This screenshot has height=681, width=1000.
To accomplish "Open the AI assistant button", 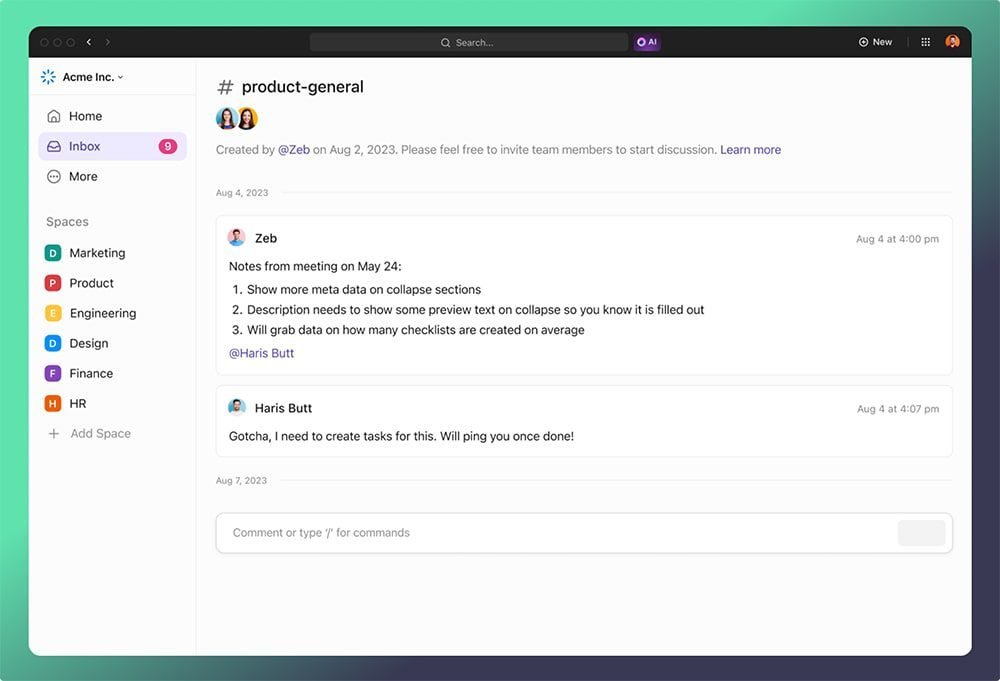I will tap(647, 42).
